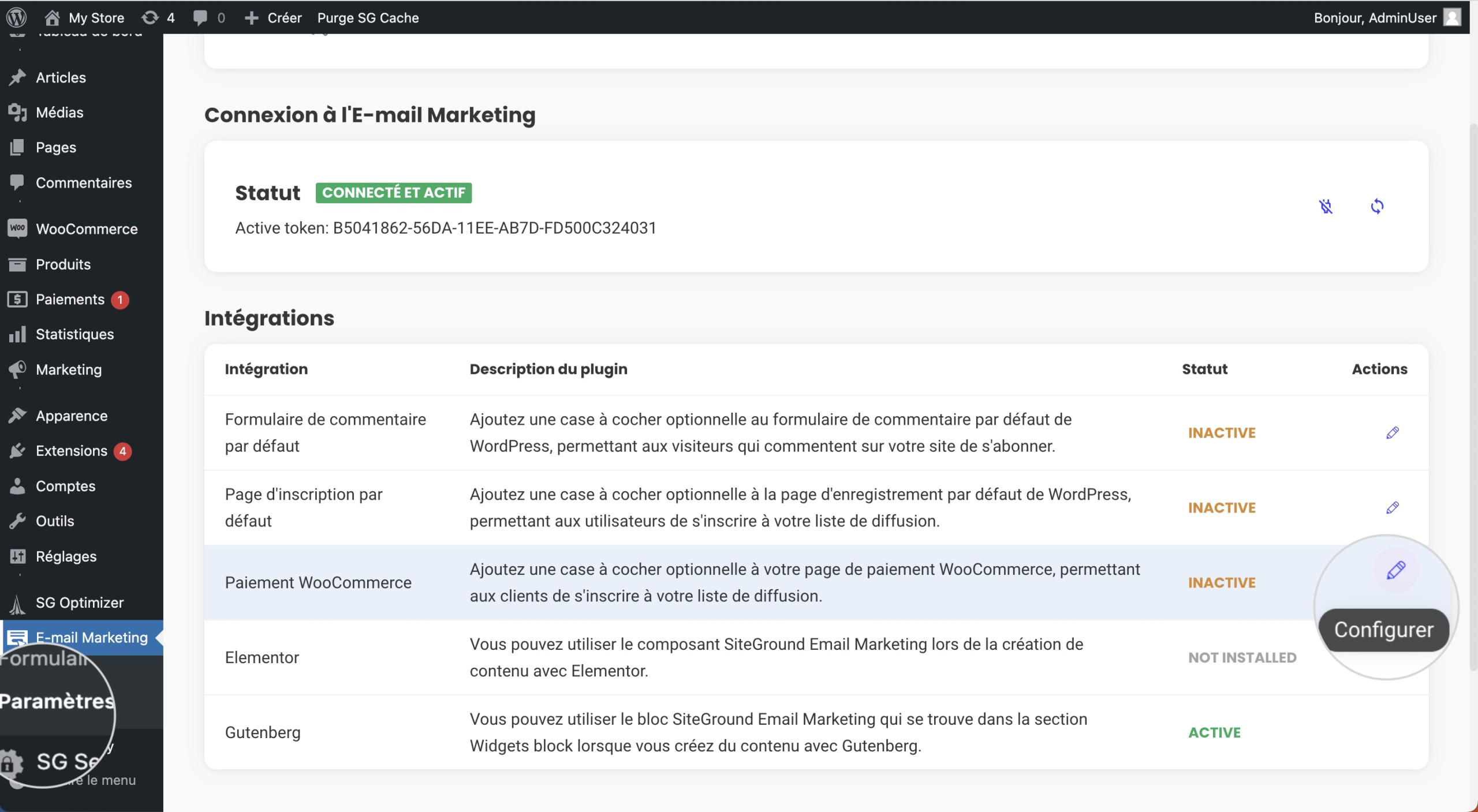Click ACTIVE status for Gutenberg
The height and width of the screenshot is (812, 1478).
[1214, 732]
